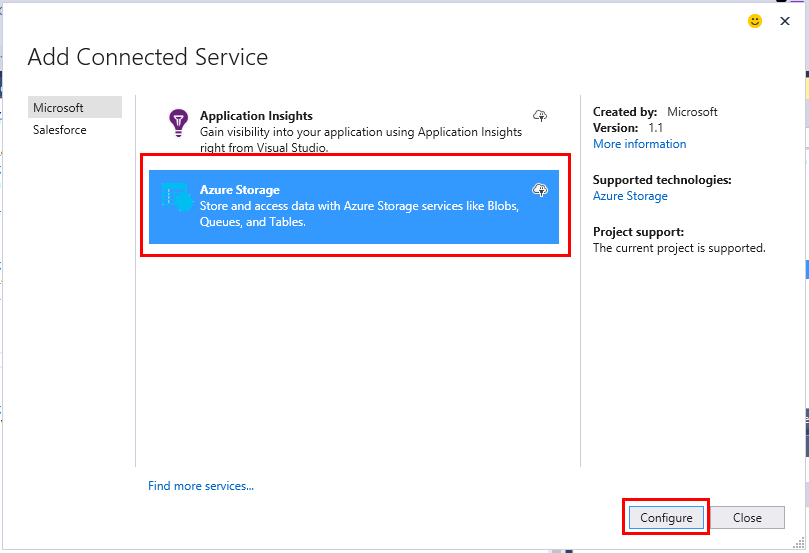809x553 pixels.
Task: Click the Version 1.1 details text
Action: coord(628,128)
